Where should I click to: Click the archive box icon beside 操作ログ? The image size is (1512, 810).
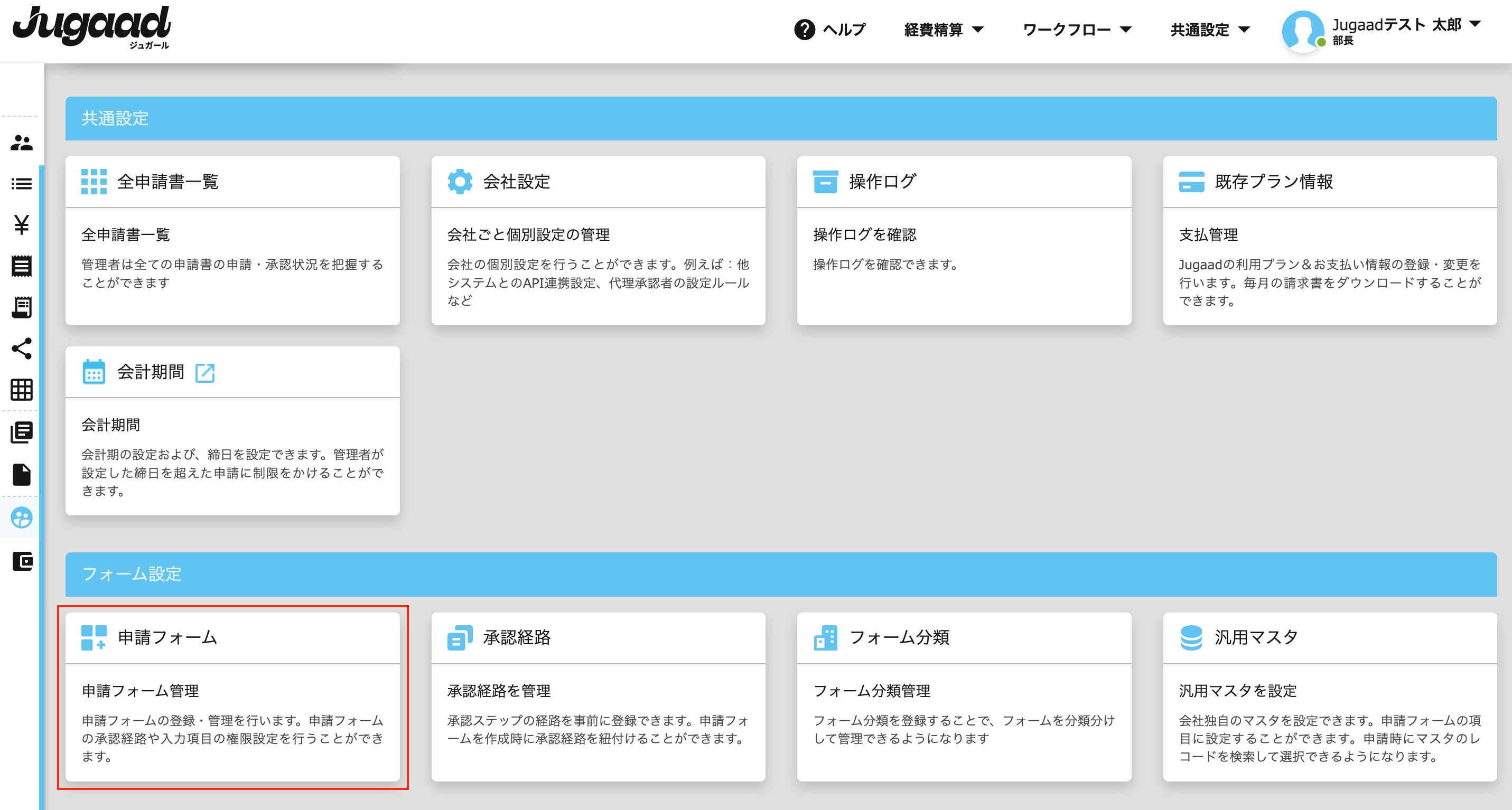click(x=825, y=182)
